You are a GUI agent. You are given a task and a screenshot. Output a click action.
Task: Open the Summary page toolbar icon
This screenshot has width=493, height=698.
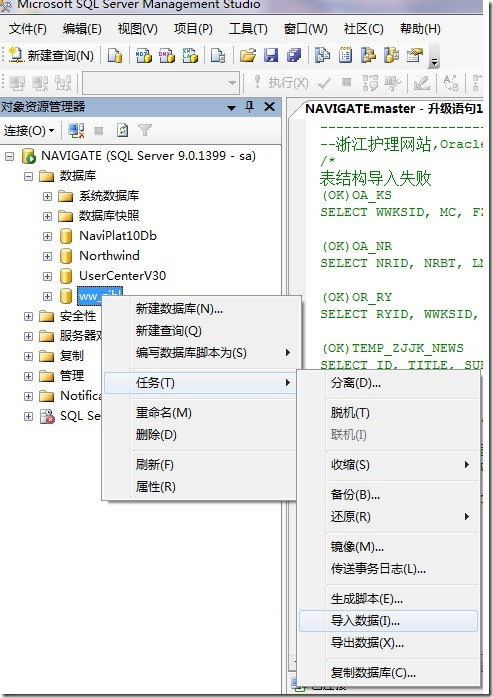[346, 56]
